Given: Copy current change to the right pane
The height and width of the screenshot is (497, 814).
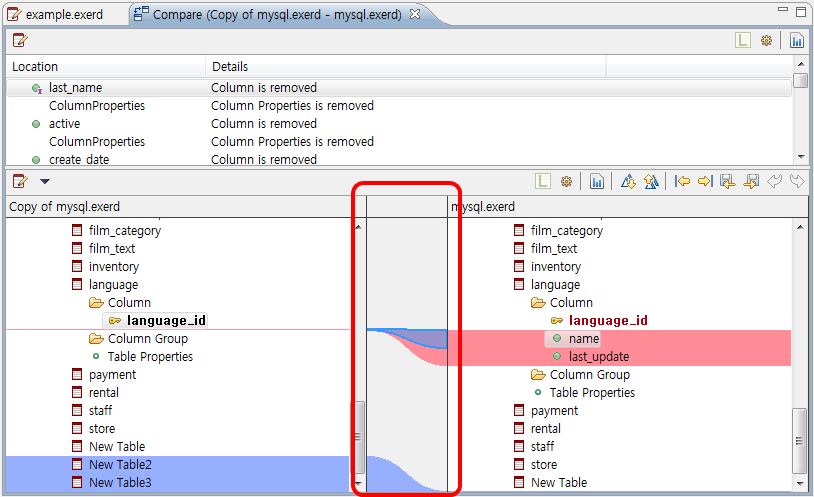Looking at the screenshot, I should 705,181.
